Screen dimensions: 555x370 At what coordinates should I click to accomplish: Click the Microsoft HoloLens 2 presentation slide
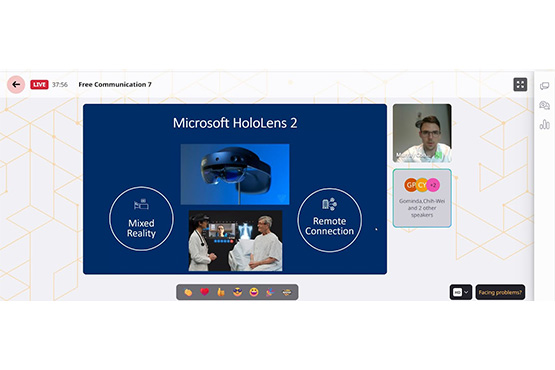tap(235, 189)
